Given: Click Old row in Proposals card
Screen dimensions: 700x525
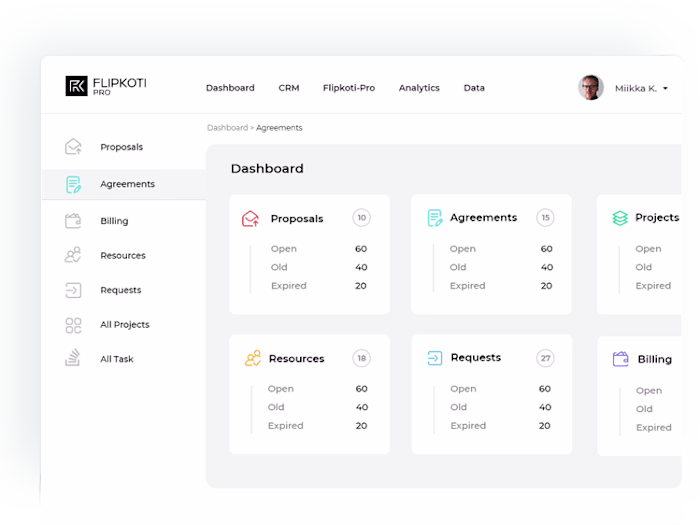Looking at the screenshot, I should click(319, 267).
